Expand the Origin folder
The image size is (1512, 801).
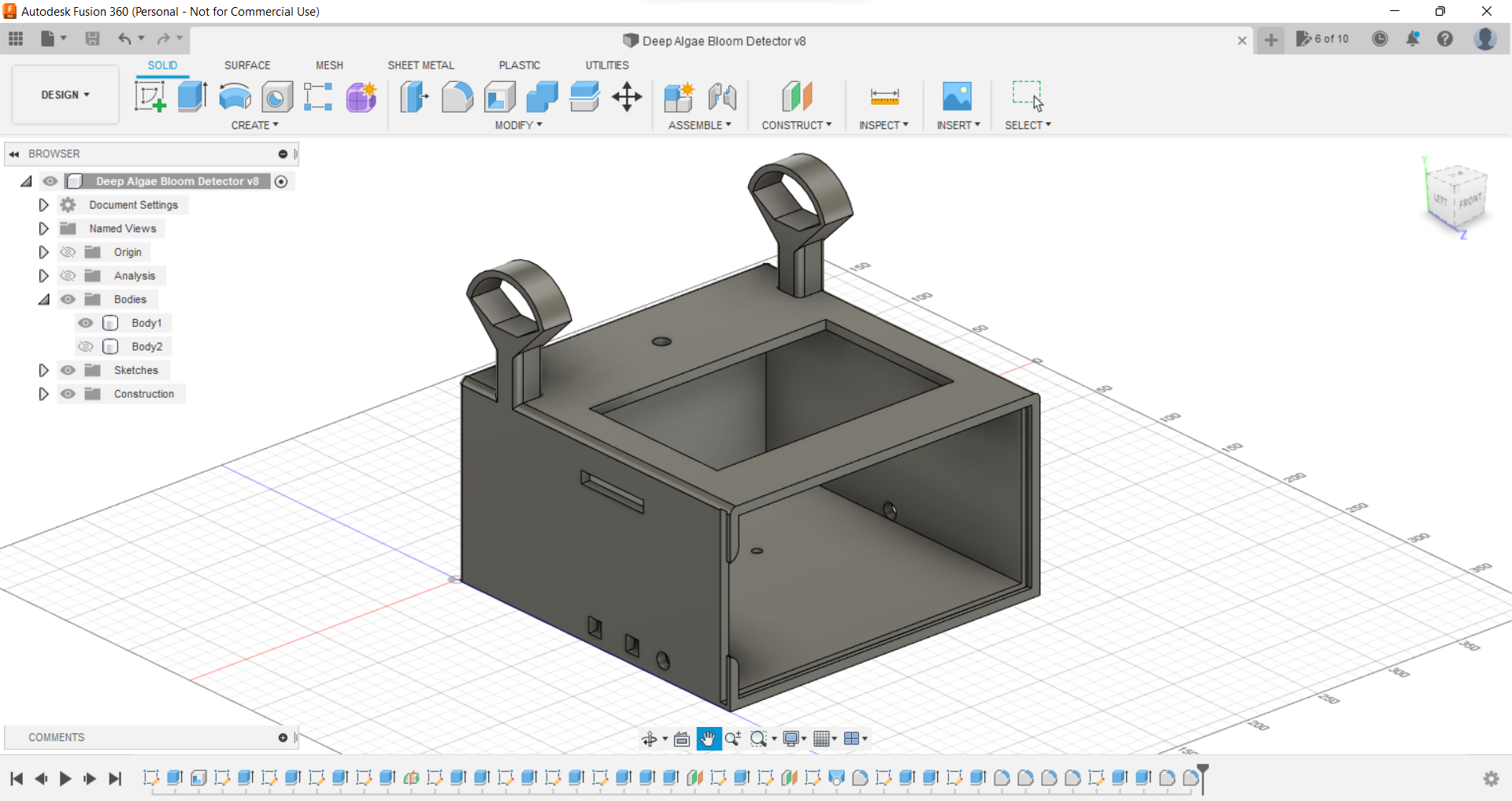pos(44,252)
